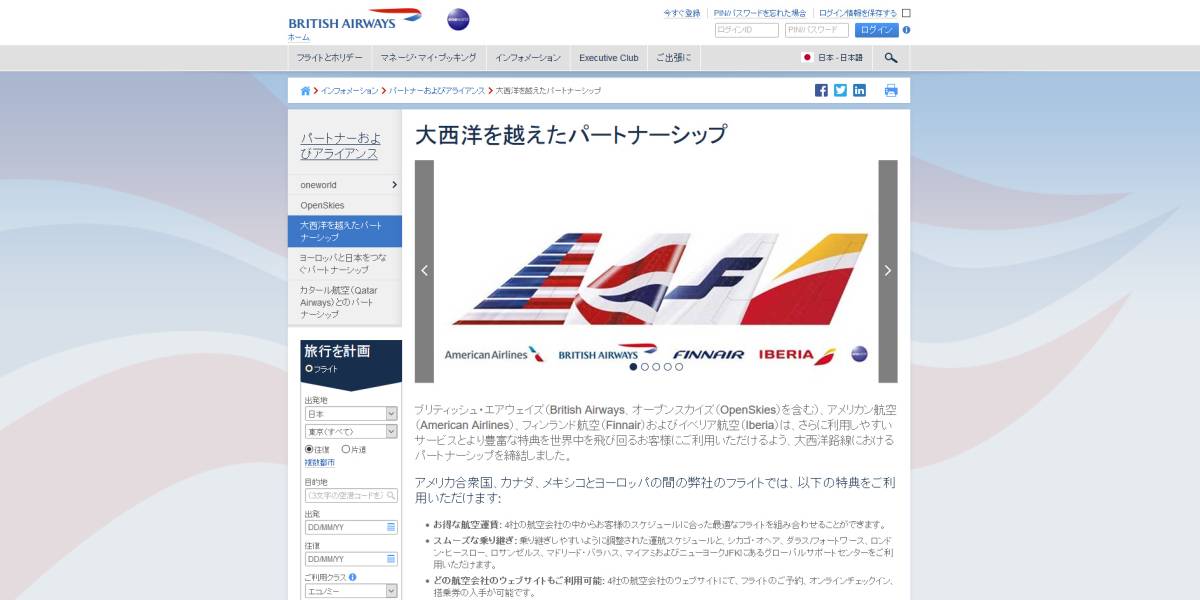
Task: Select the last carousel dot
Action: 679,367
